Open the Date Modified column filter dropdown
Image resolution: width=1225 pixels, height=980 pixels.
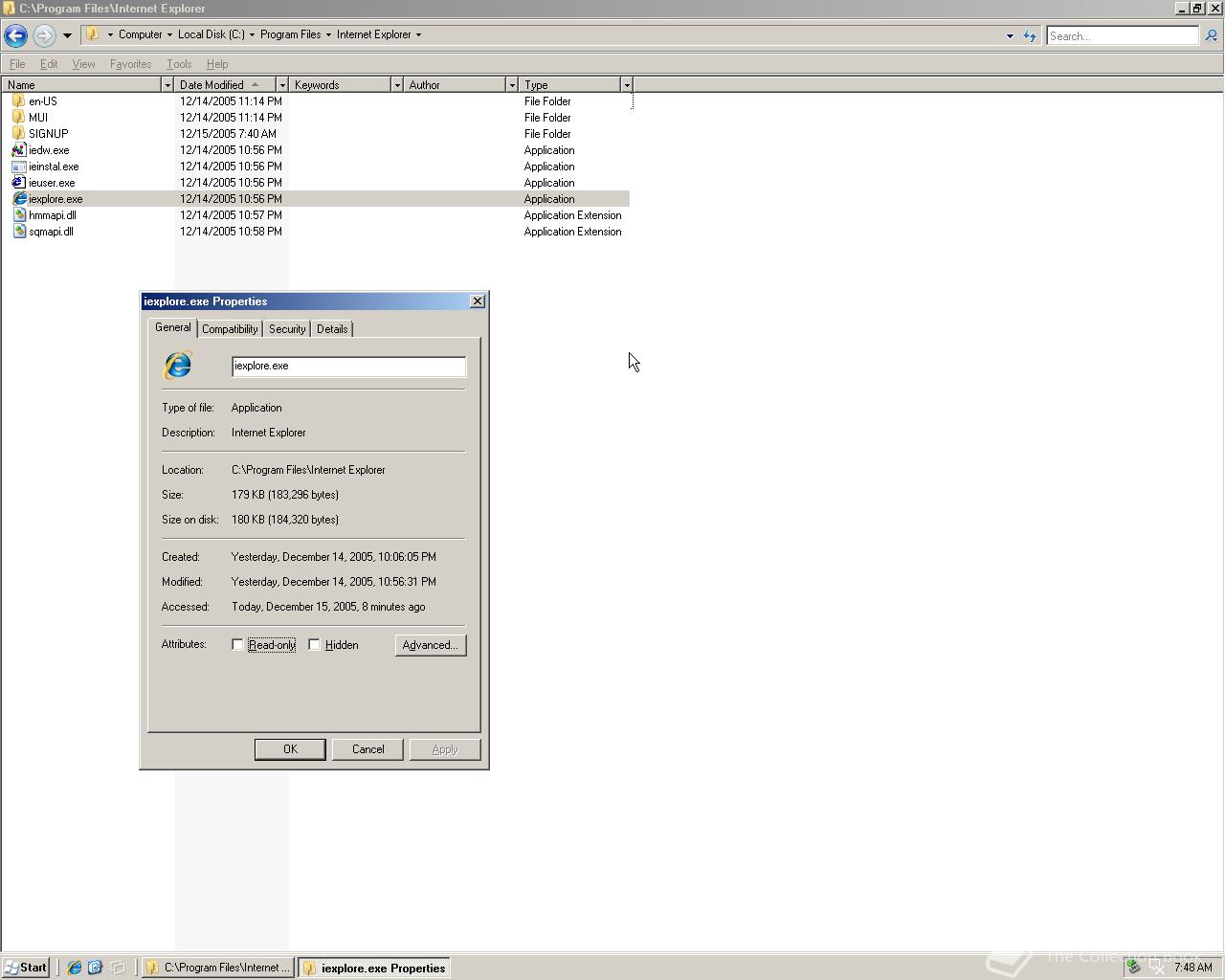point(282,85)
